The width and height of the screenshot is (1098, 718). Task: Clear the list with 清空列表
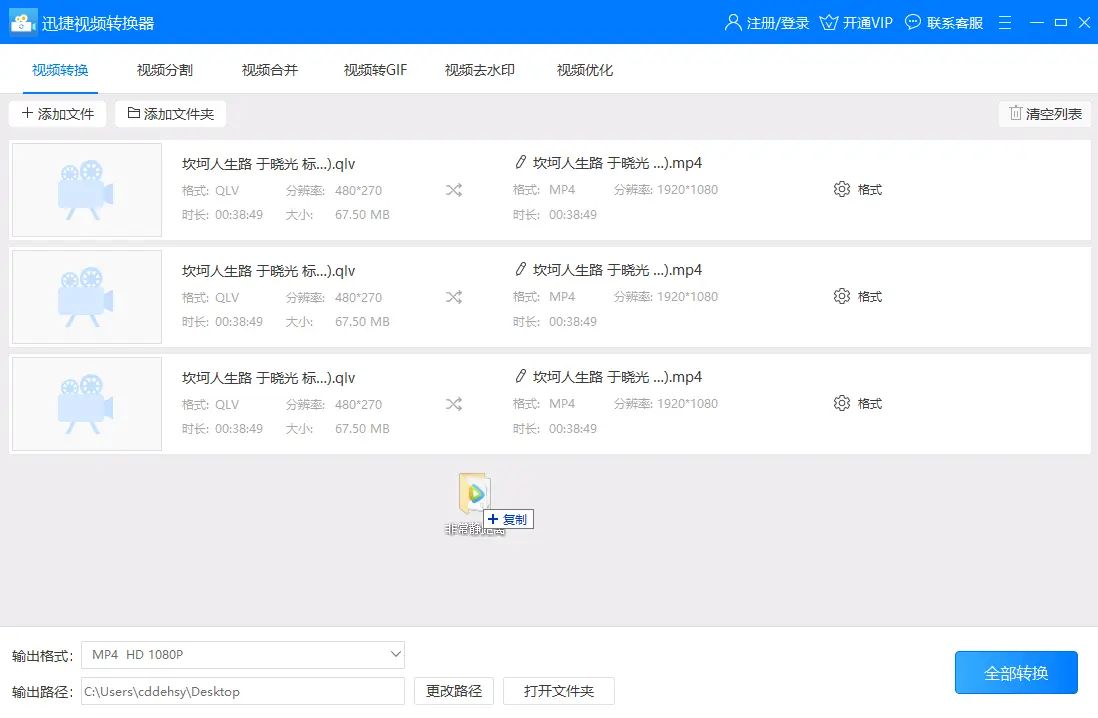[1045, 113]
